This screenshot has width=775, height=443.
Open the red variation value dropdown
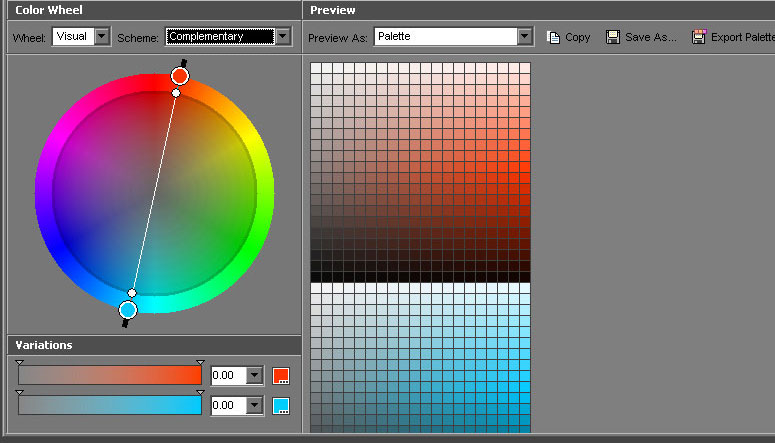point(255,375)
